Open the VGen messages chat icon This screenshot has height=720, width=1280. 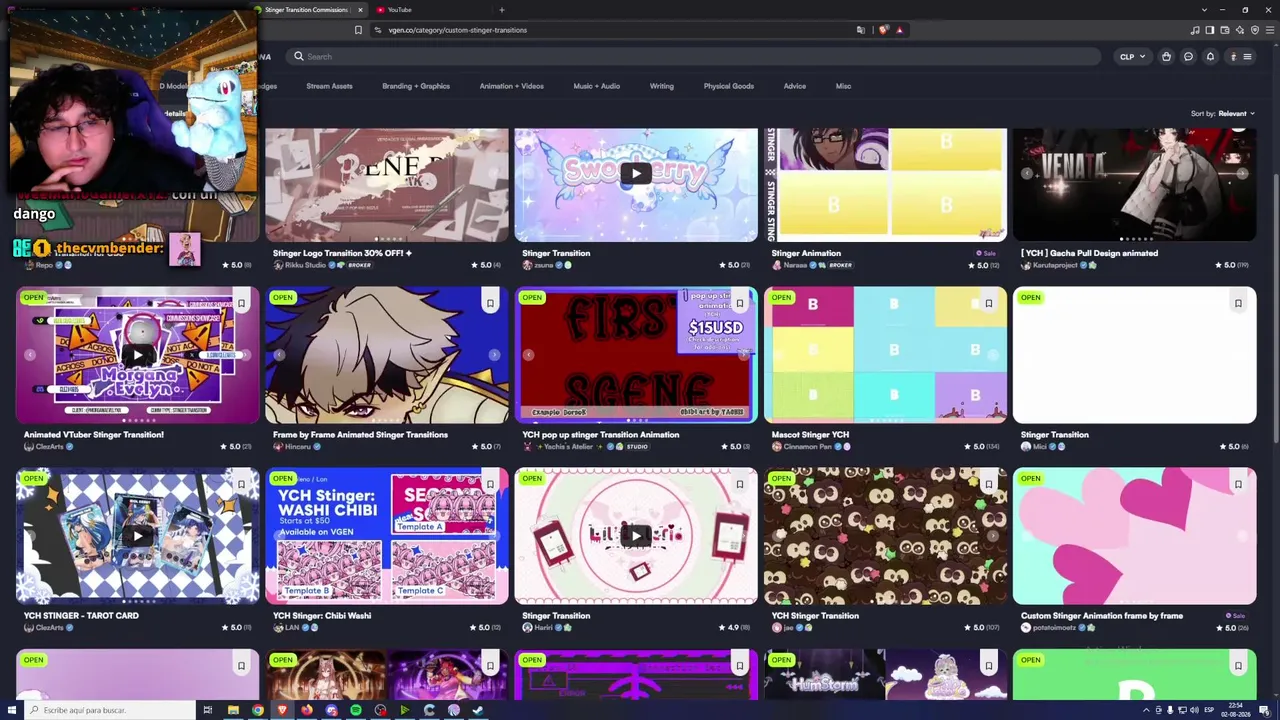tap(1188, 57)
